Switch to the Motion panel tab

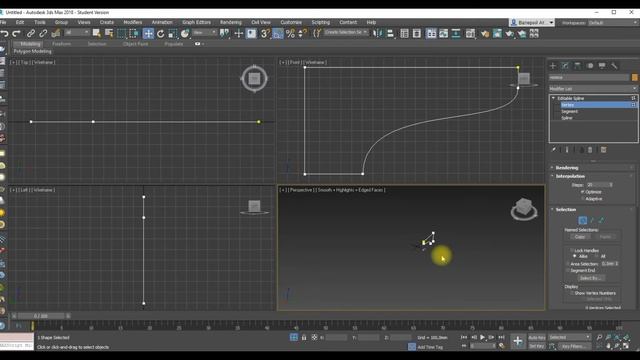tap(590, 66)
